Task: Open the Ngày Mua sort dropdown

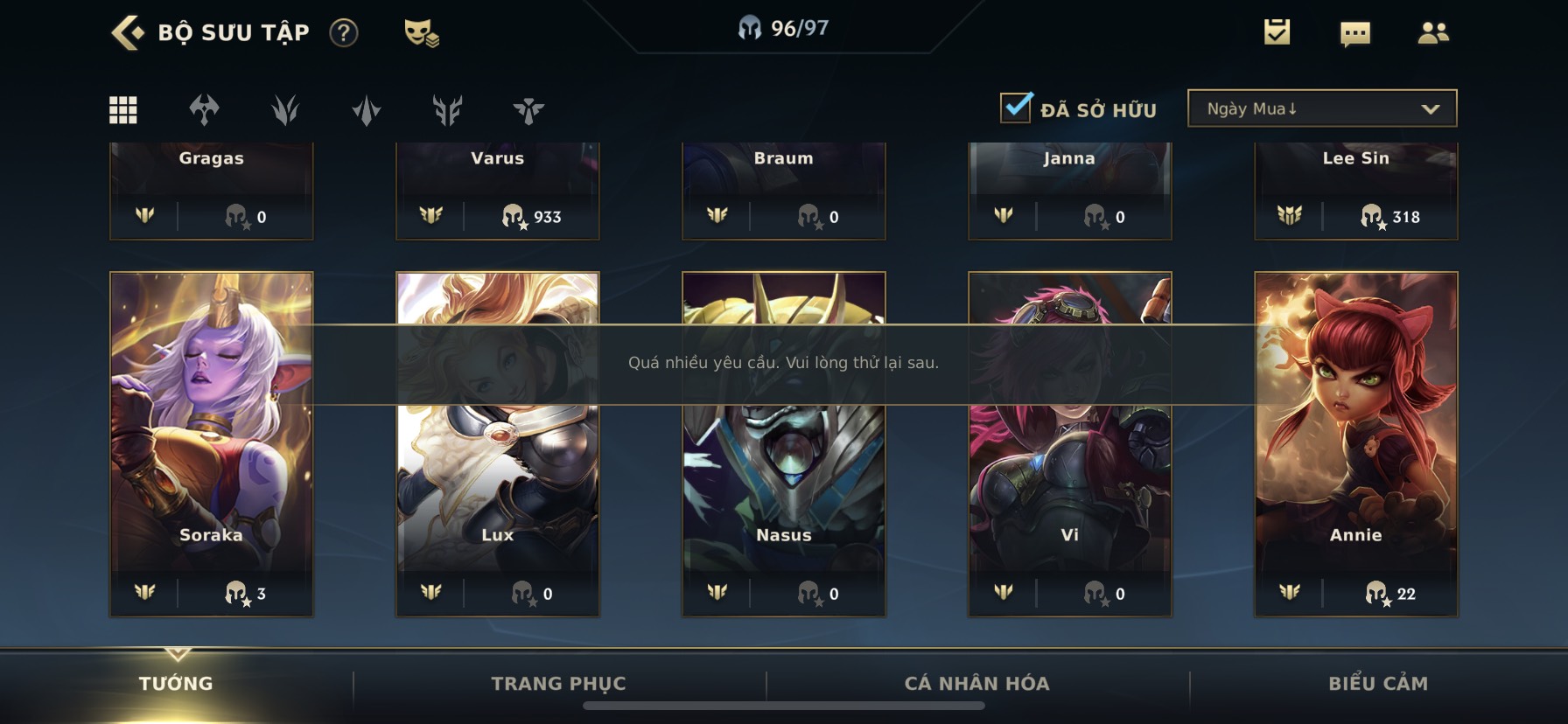Action: 1322,108
